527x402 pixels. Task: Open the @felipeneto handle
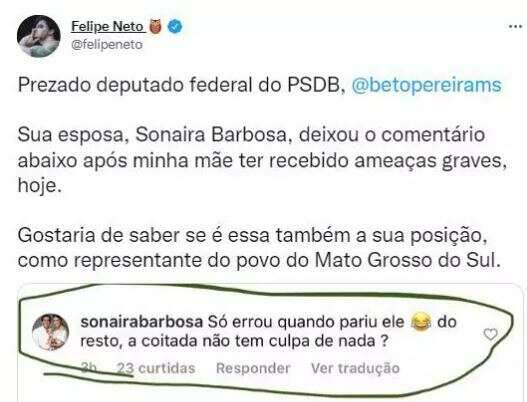tap(107, 44)
